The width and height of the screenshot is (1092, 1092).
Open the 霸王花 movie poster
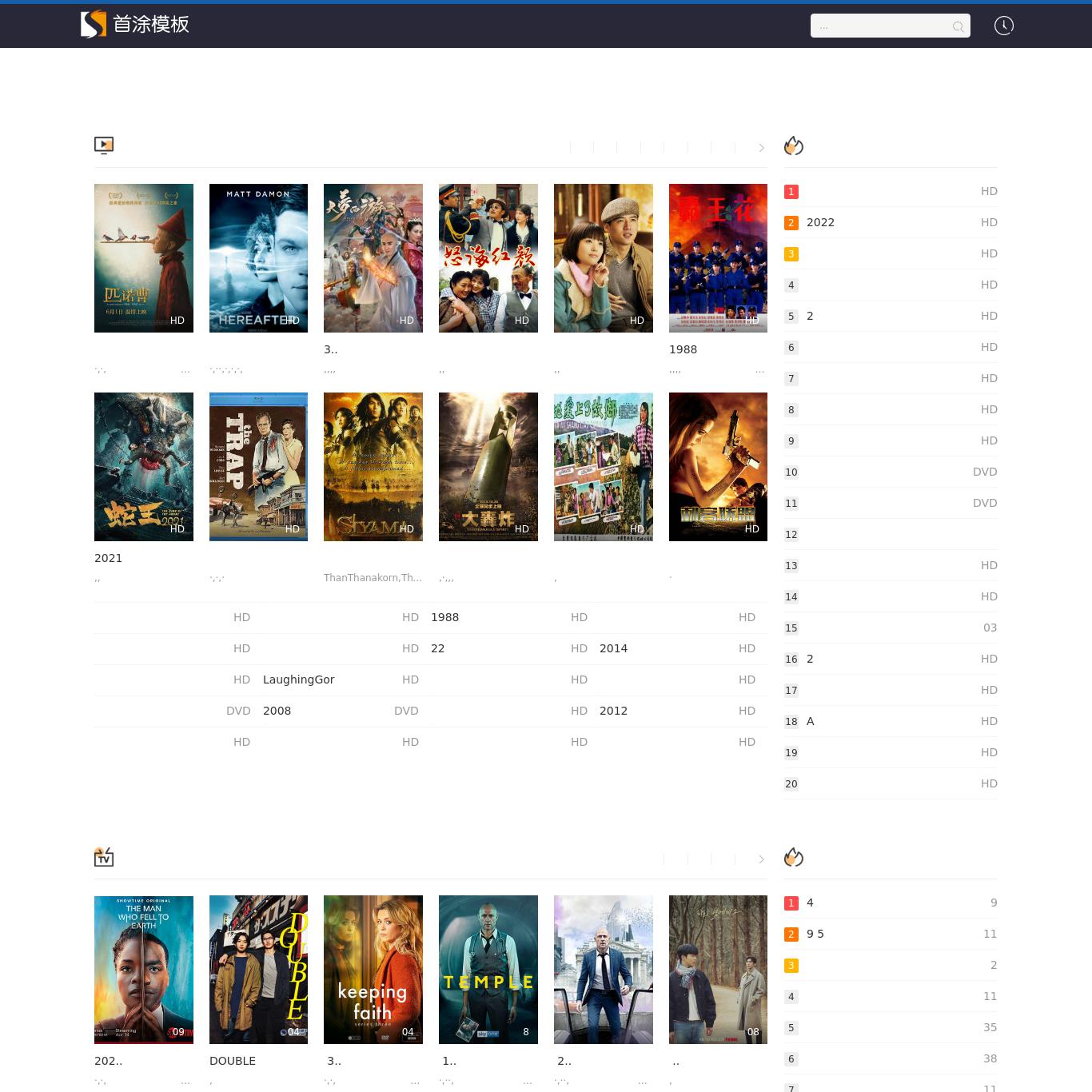tap(718, 258)
